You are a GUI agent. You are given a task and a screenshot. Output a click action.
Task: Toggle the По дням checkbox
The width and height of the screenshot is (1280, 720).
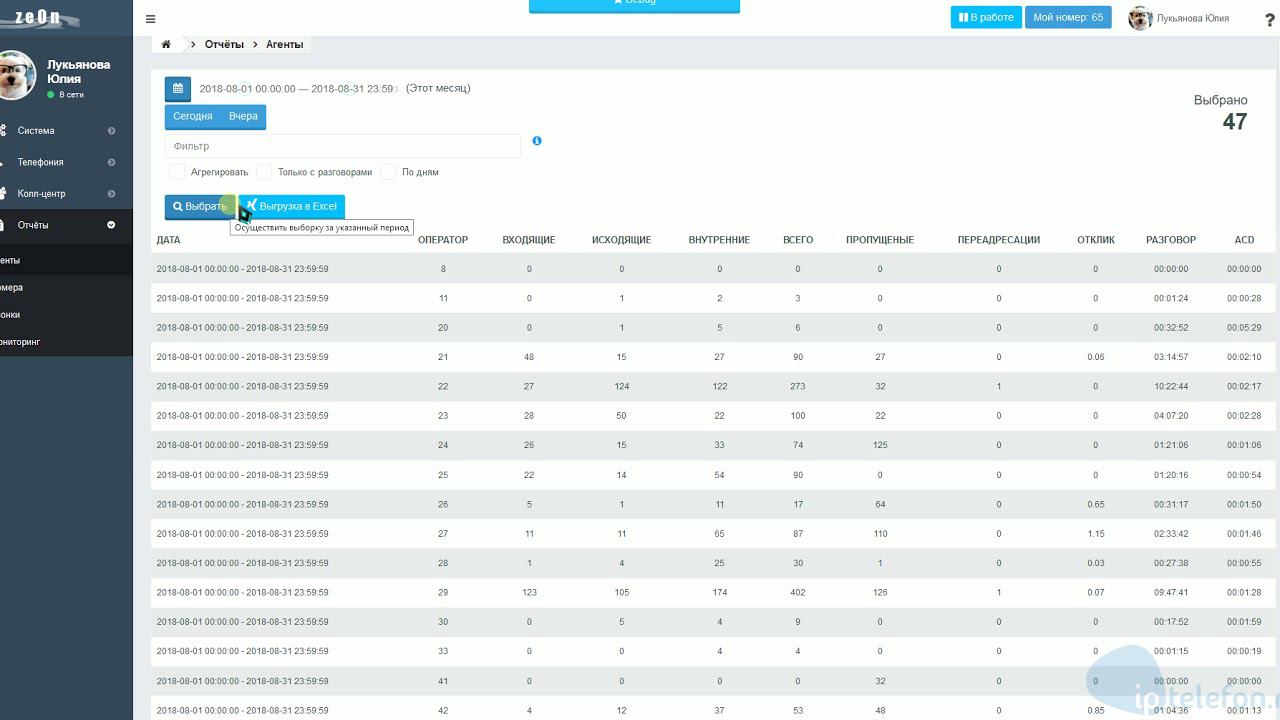pos(388,172)
